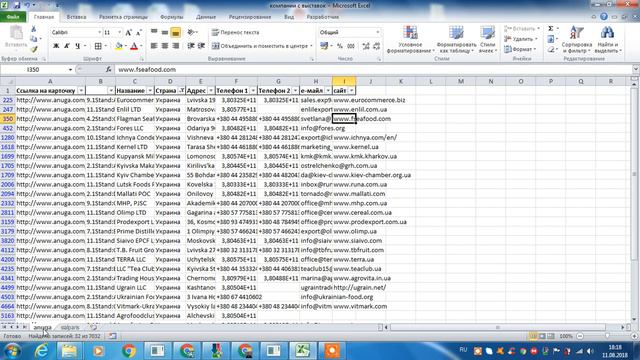Screen dimensions: 640x360
Task: Open the Файл tab
Action: (13, 17)
